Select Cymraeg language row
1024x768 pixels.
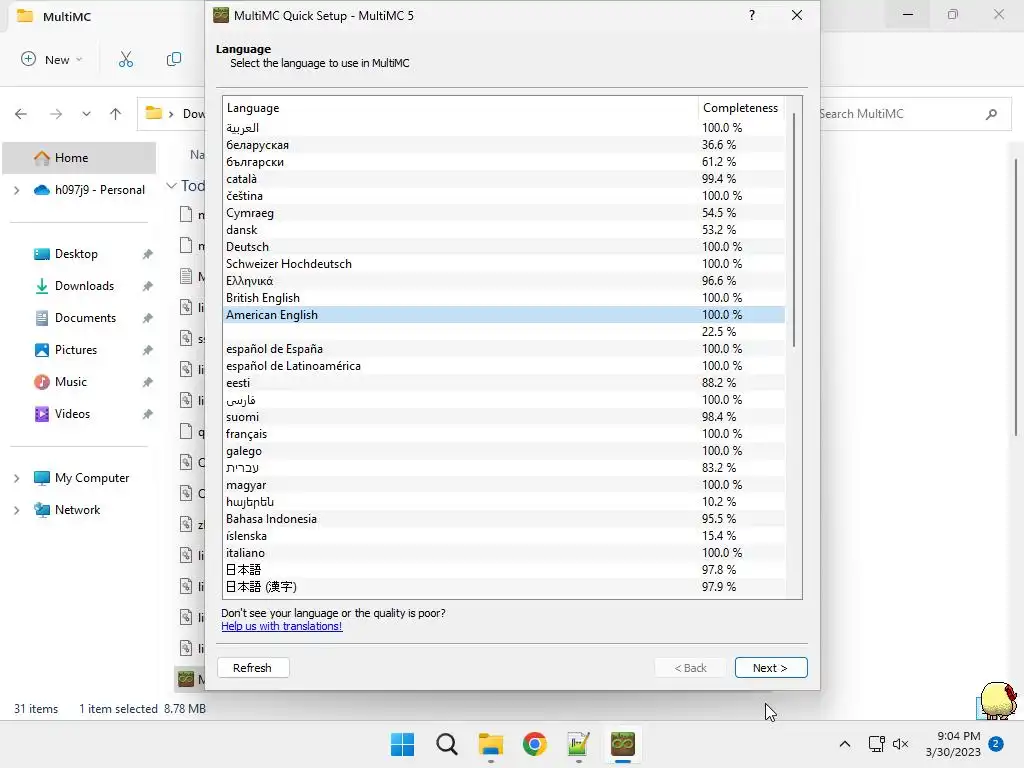(504, 213)
